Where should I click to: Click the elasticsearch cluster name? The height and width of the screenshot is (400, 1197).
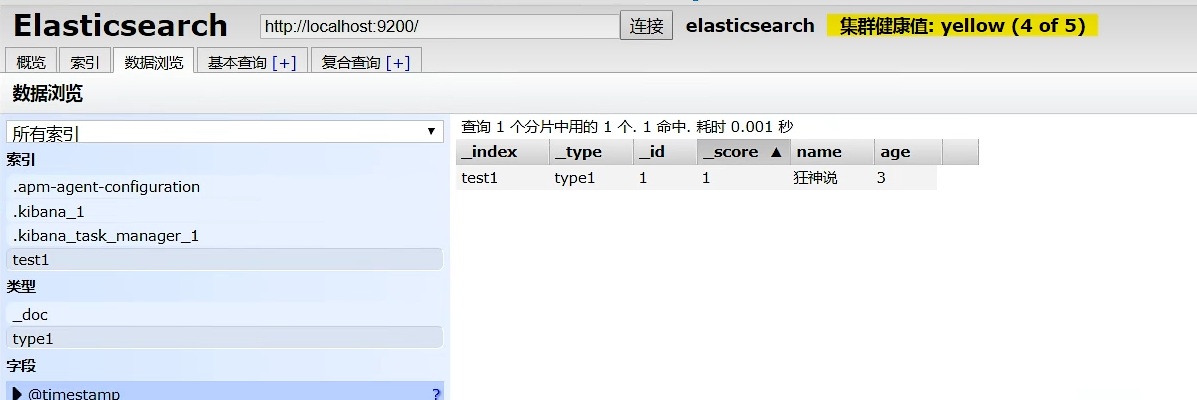(x=750, y=25)
